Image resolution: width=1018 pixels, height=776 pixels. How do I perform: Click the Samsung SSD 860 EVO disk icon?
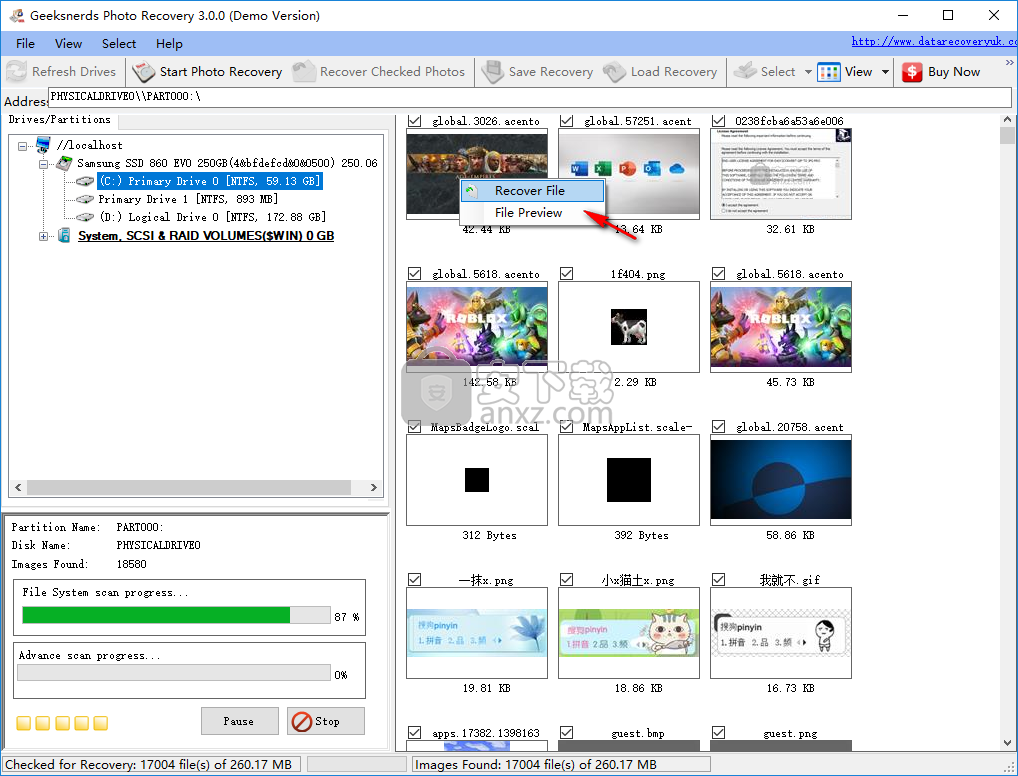click(x=64, y=162)
